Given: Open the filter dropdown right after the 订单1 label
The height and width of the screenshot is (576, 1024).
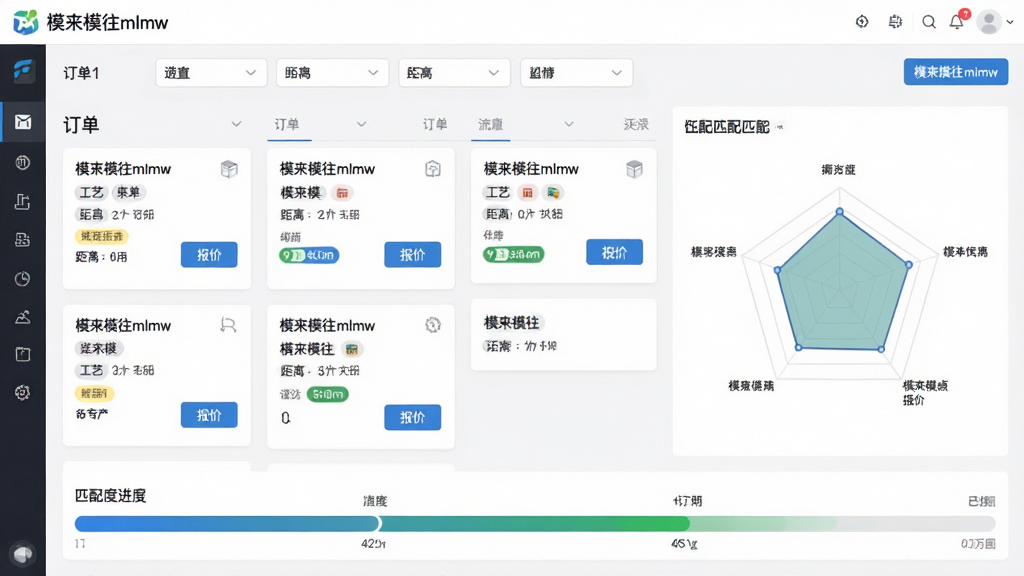Looking at the screenshot, I should click(x=211, y=72).
